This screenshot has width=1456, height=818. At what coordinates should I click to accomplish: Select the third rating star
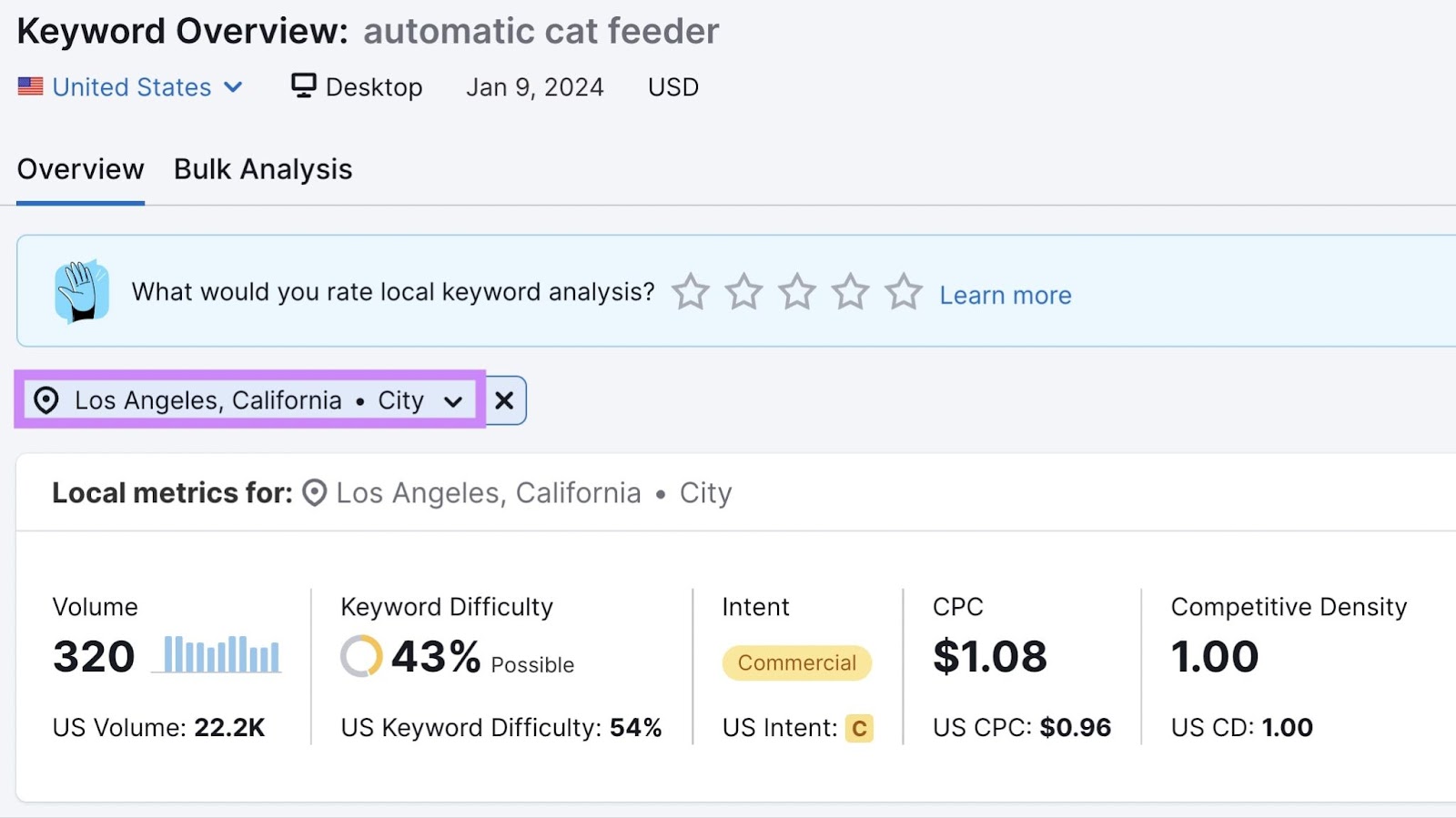[797, 291]
